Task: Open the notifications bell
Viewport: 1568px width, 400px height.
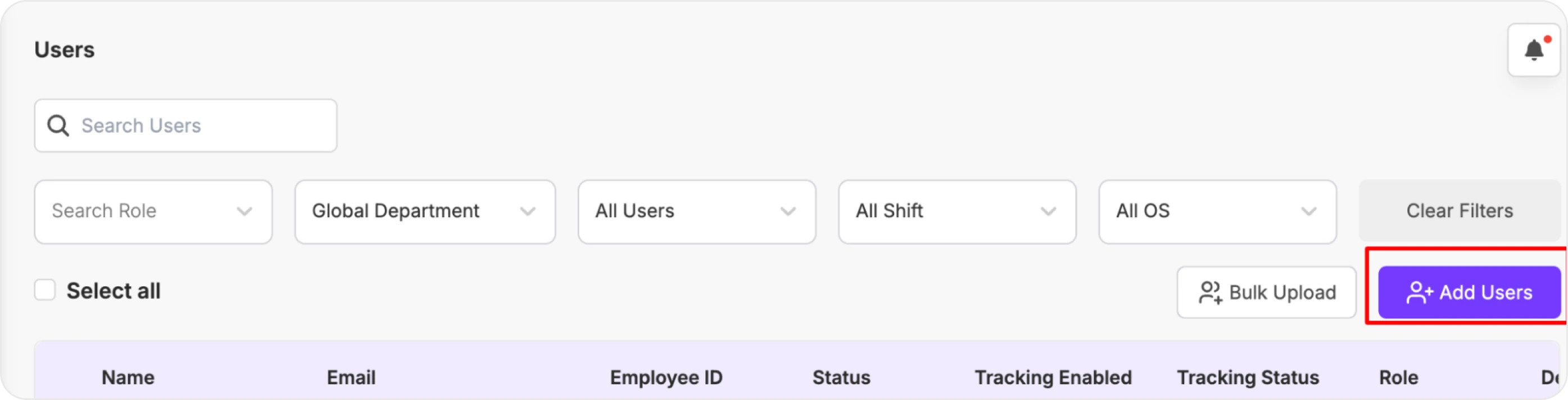Action: [x=1533, y=50]
